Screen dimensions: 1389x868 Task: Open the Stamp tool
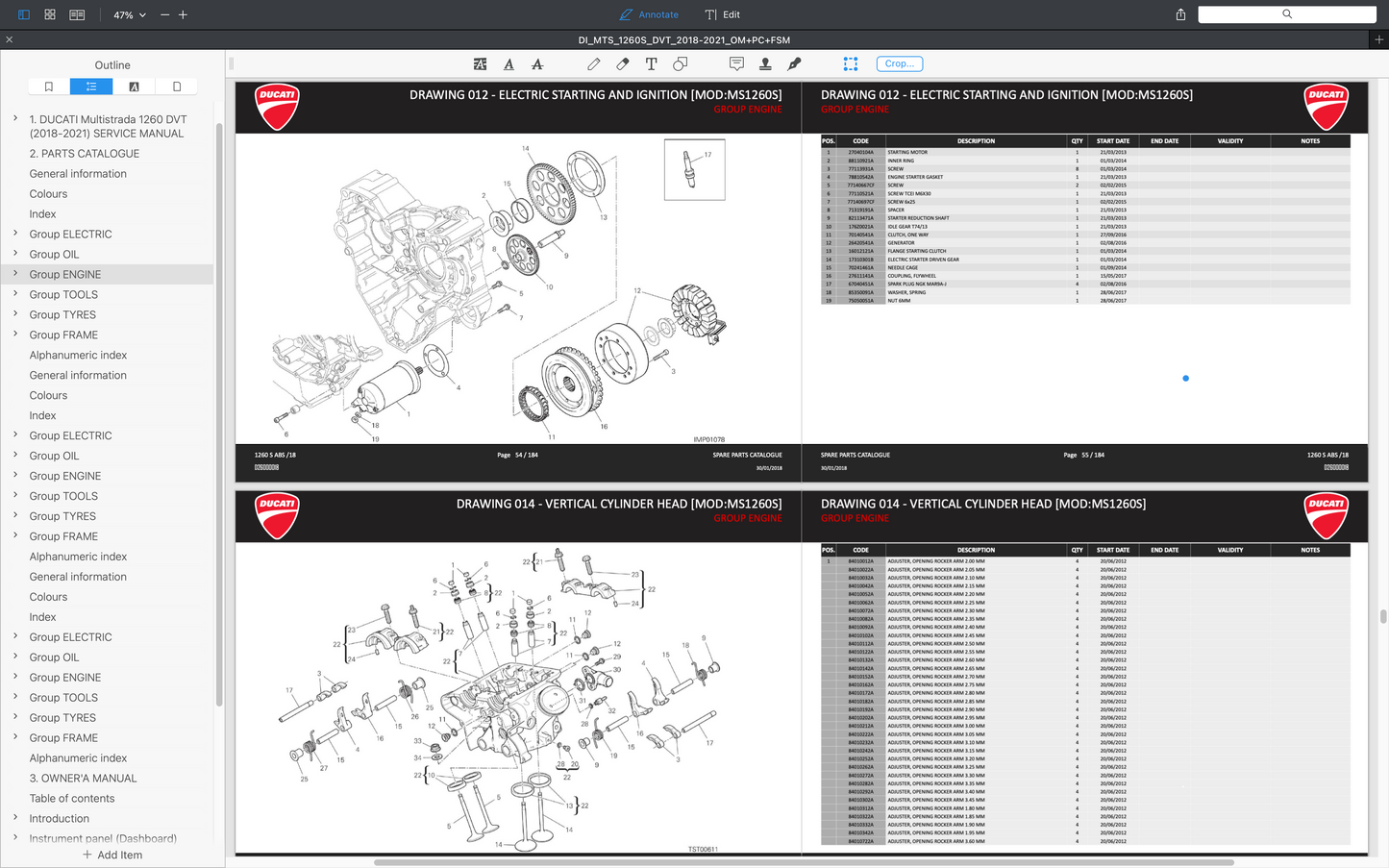[x=765, y=63]
